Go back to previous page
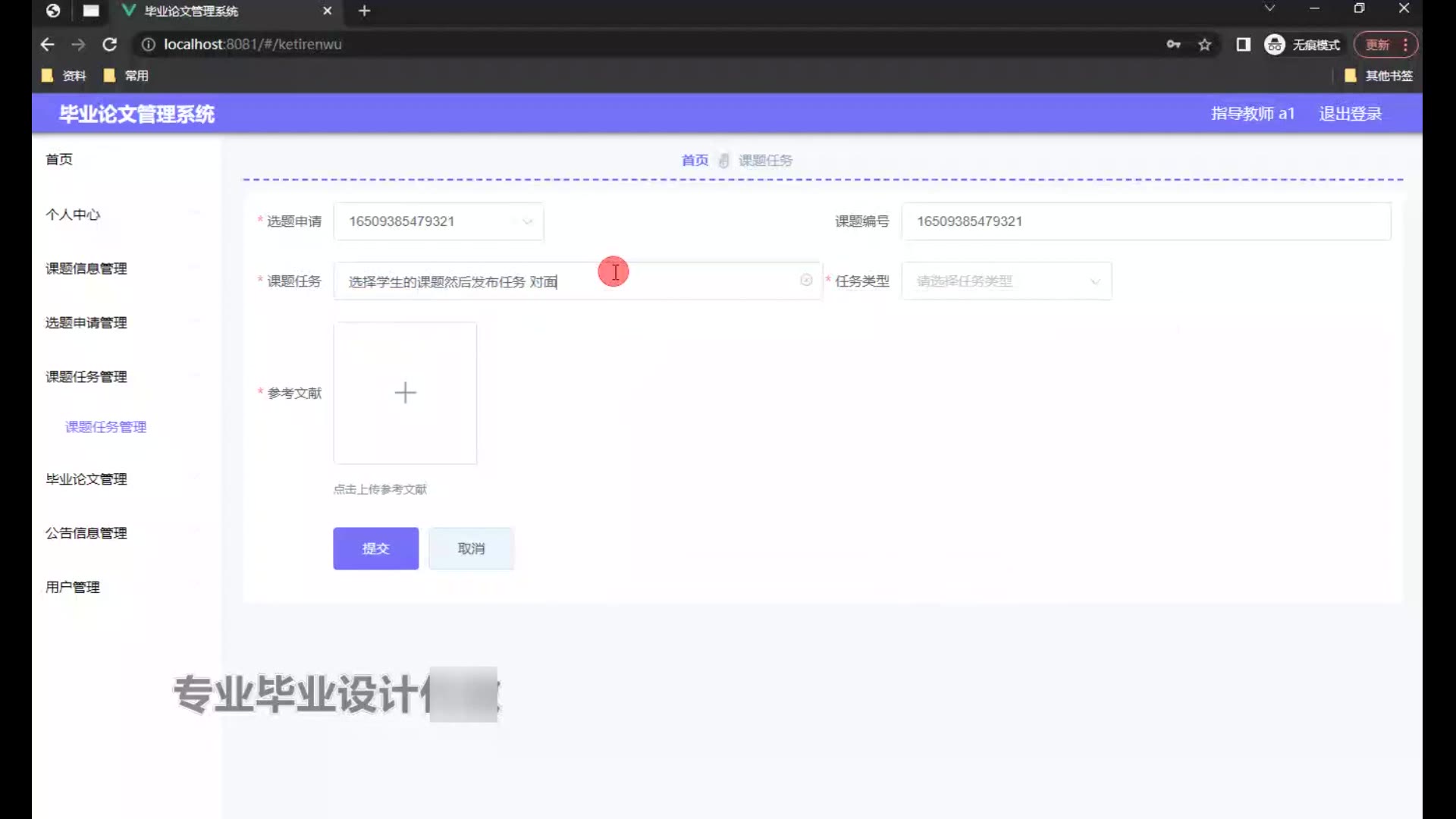This screenshot has width=1456, height=819. pyautogui.click(x=47, y=45)
